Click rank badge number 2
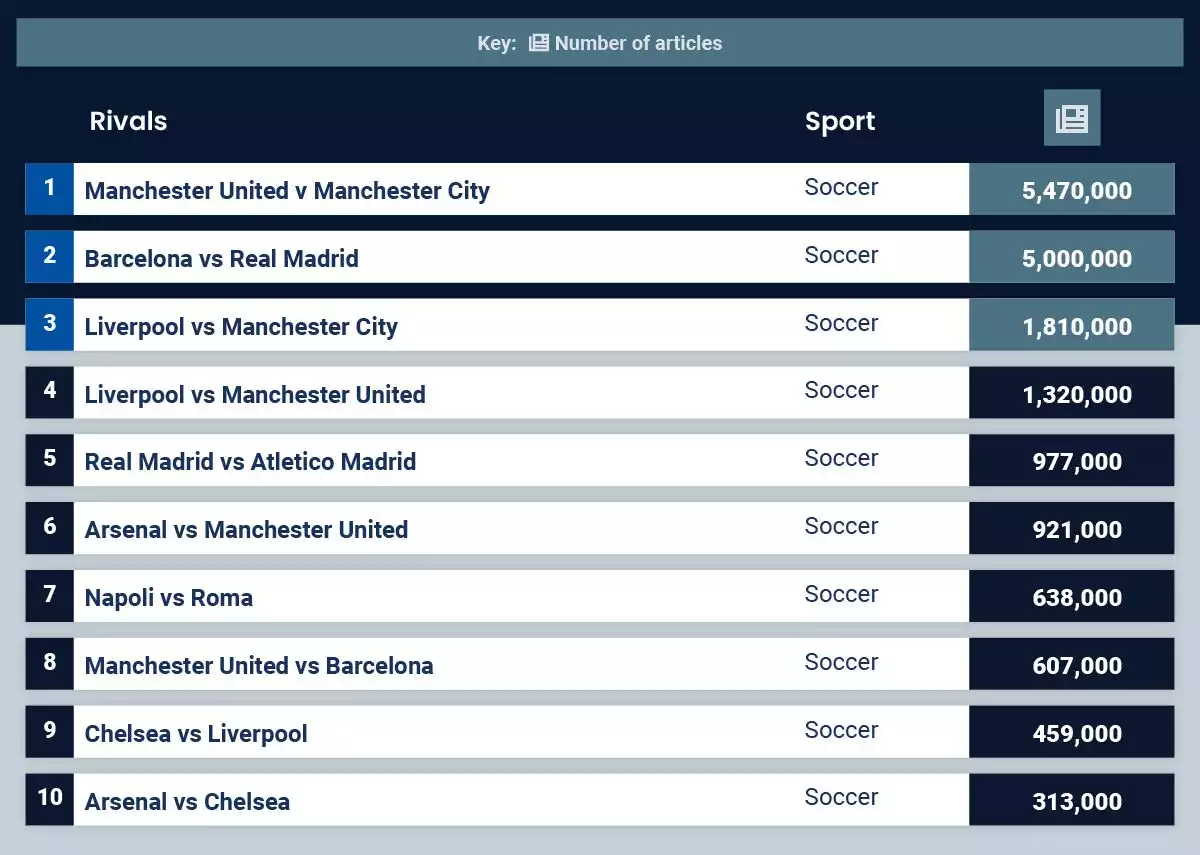 pos(50,256)
